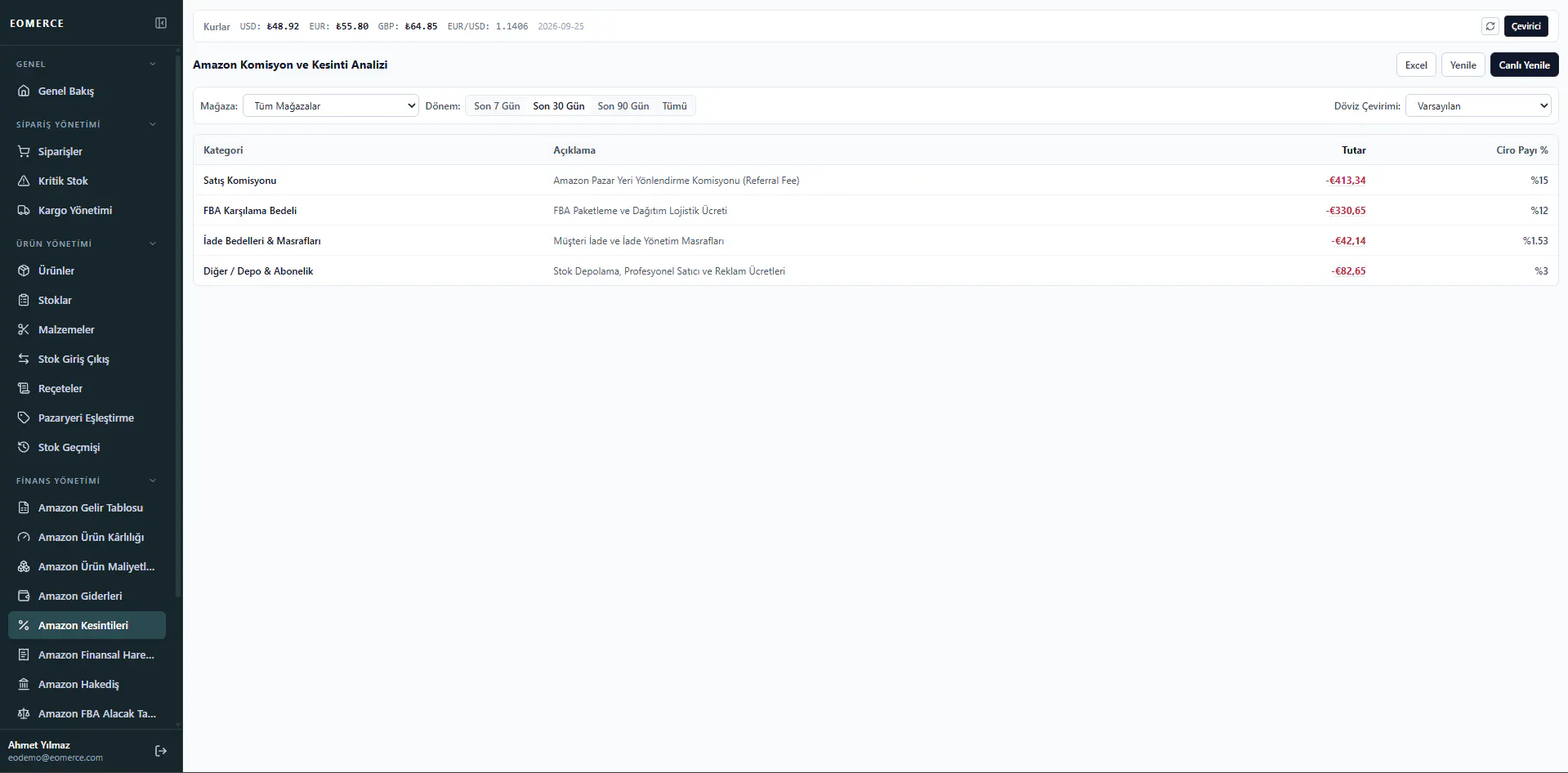Image resolution: width=1568 pixels, height=773 pixels.
Task: Open Stoklar clipboard icon
Action: tap(24, 300)
